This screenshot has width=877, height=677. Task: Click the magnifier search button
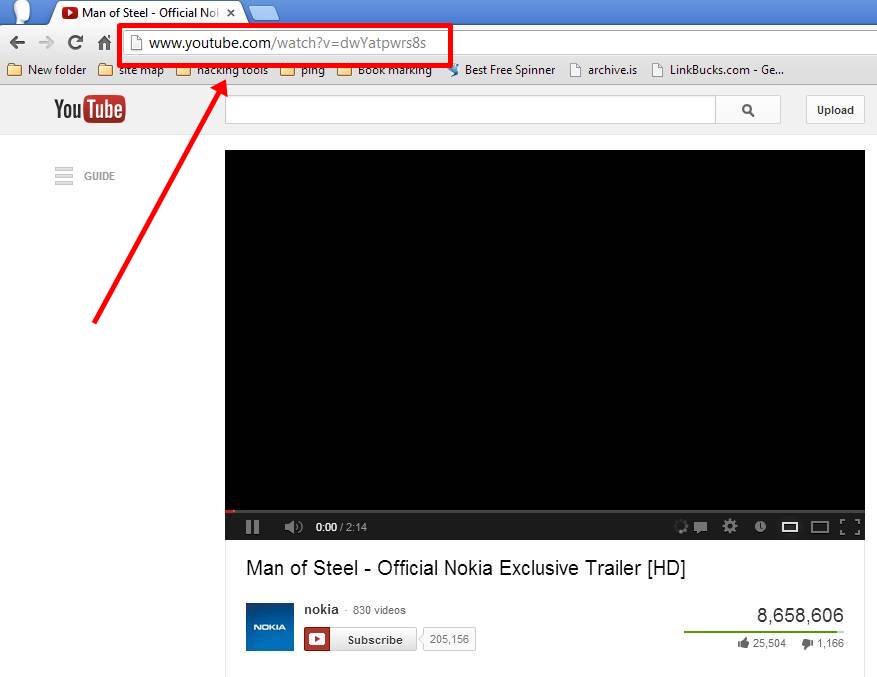point(748,110)
